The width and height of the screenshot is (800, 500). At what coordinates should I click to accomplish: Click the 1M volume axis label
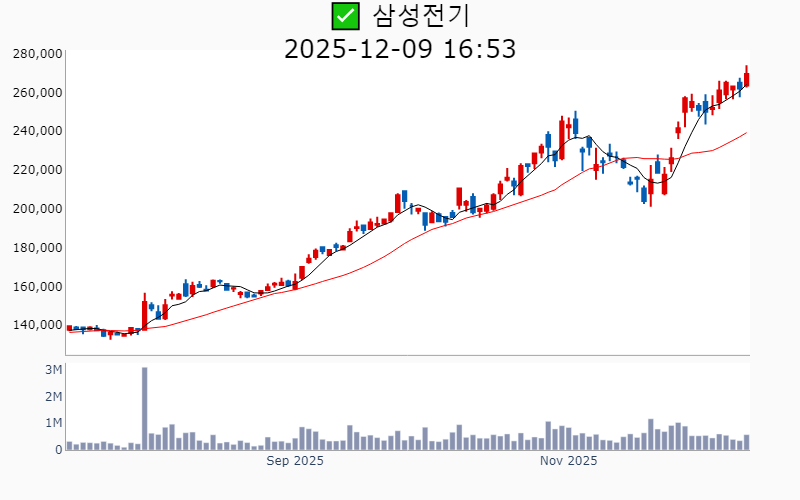pos(54,423)
